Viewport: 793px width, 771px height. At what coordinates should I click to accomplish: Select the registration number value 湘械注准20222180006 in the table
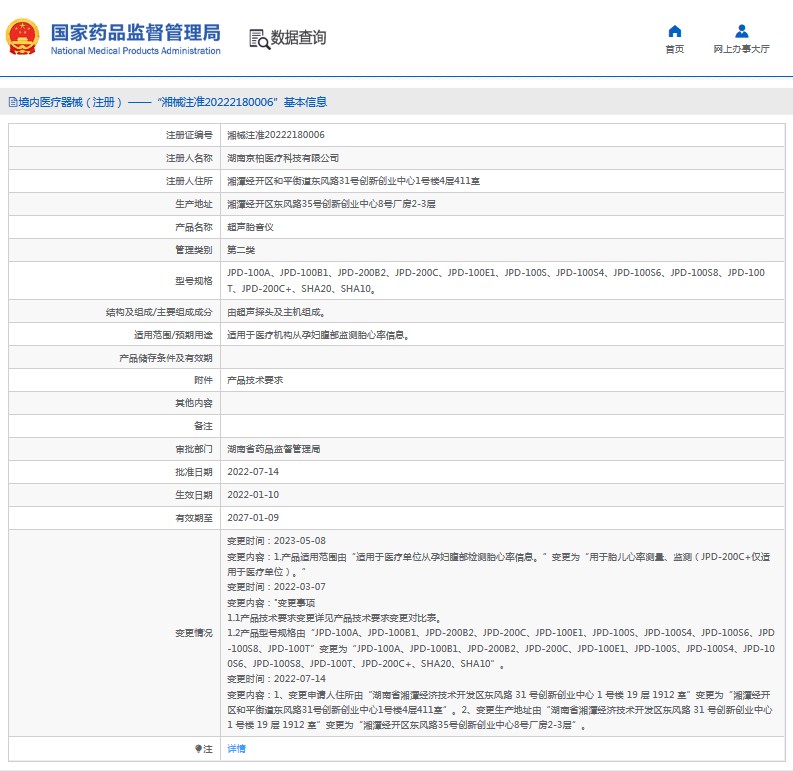click(275, 134)
